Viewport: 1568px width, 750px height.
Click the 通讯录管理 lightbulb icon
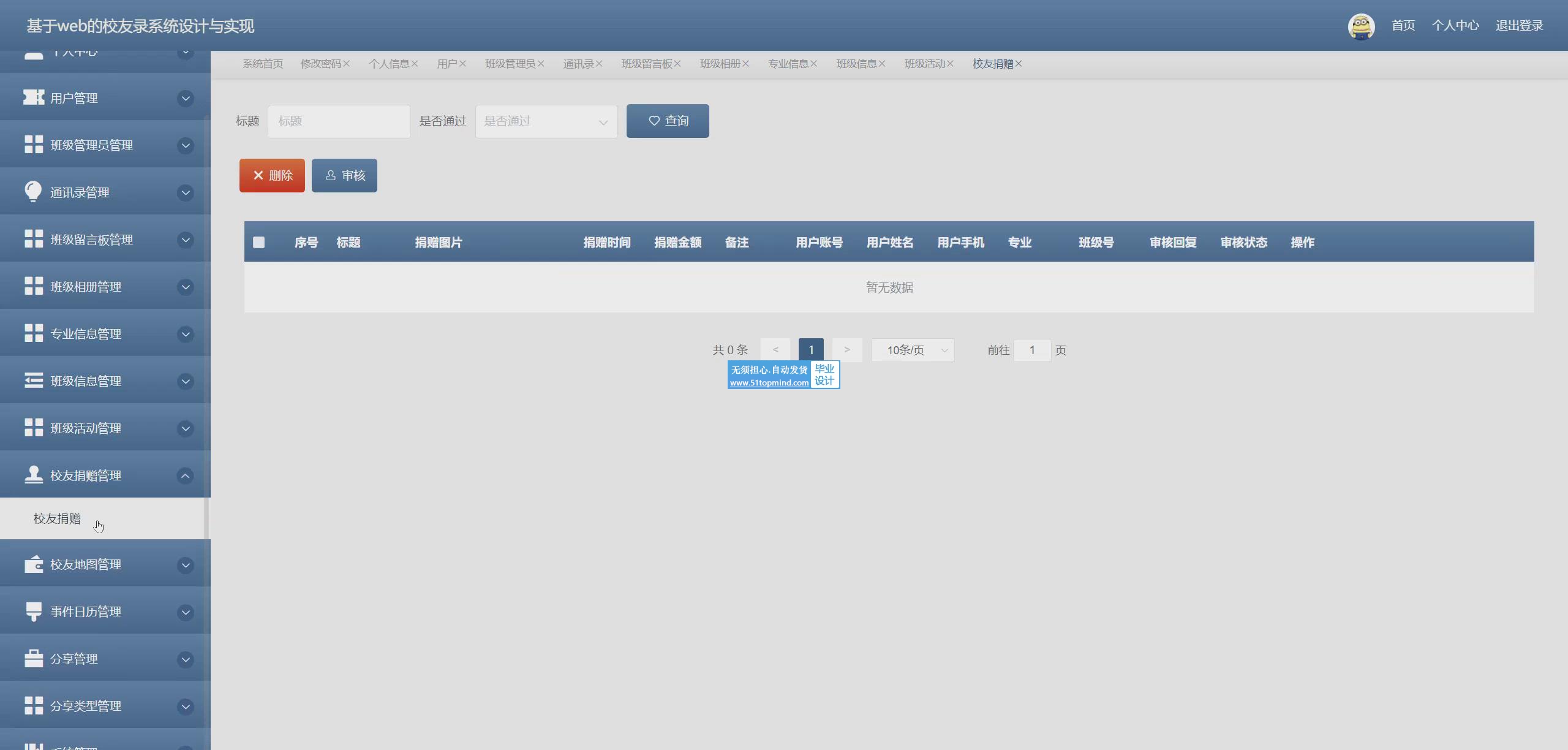[x=33, y=192]
